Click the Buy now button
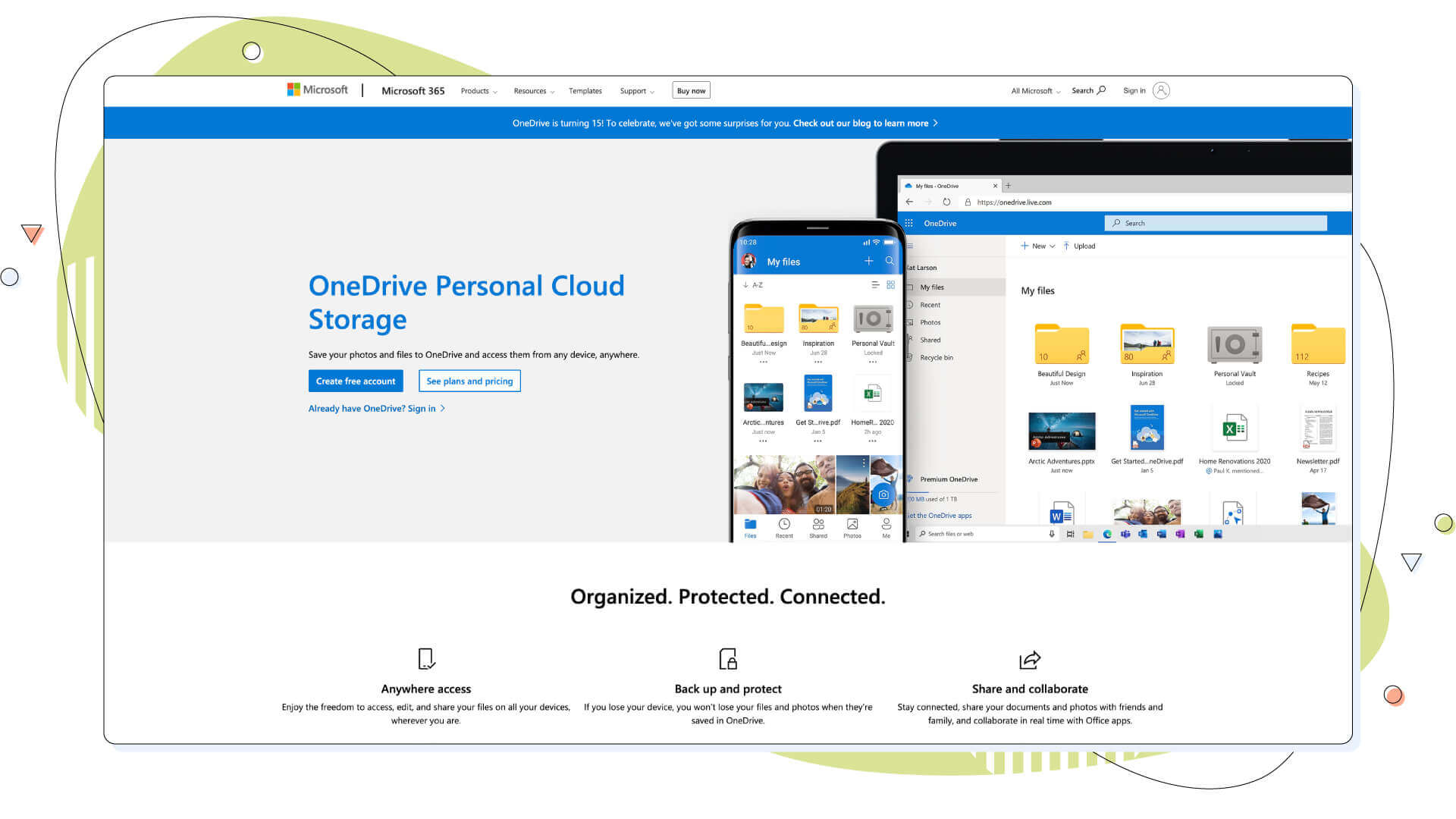 691,90
